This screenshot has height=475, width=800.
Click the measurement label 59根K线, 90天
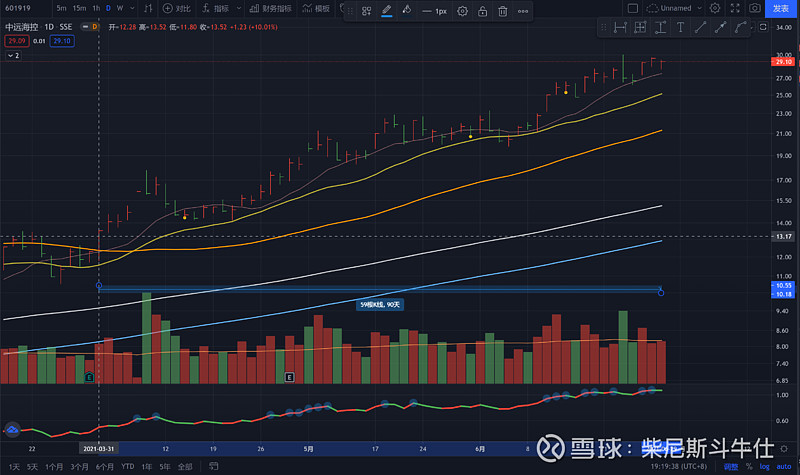tap(380, 305)
